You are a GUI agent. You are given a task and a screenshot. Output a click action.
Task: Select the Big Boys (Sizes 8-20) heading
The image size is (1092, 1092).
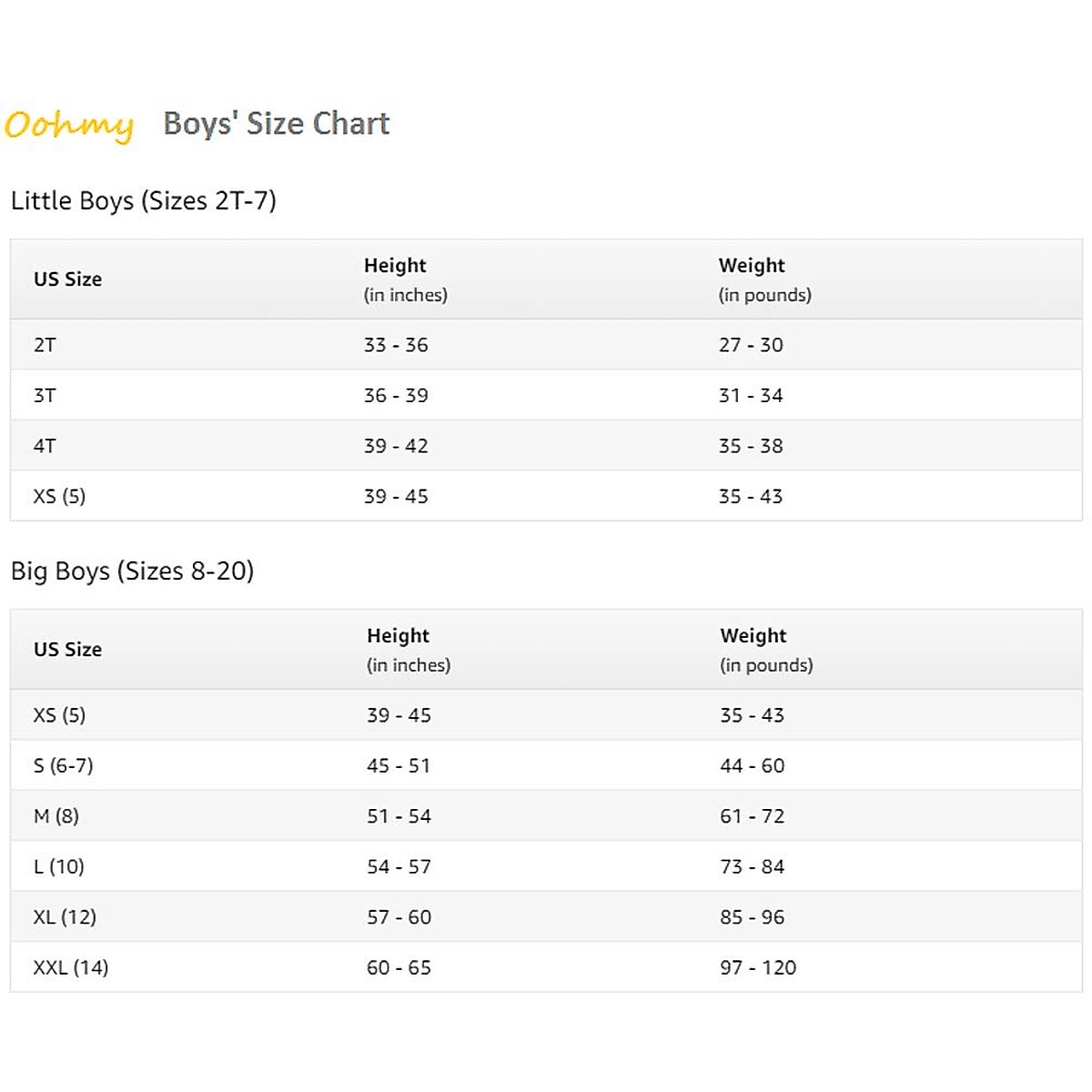(x=132, y=571)
